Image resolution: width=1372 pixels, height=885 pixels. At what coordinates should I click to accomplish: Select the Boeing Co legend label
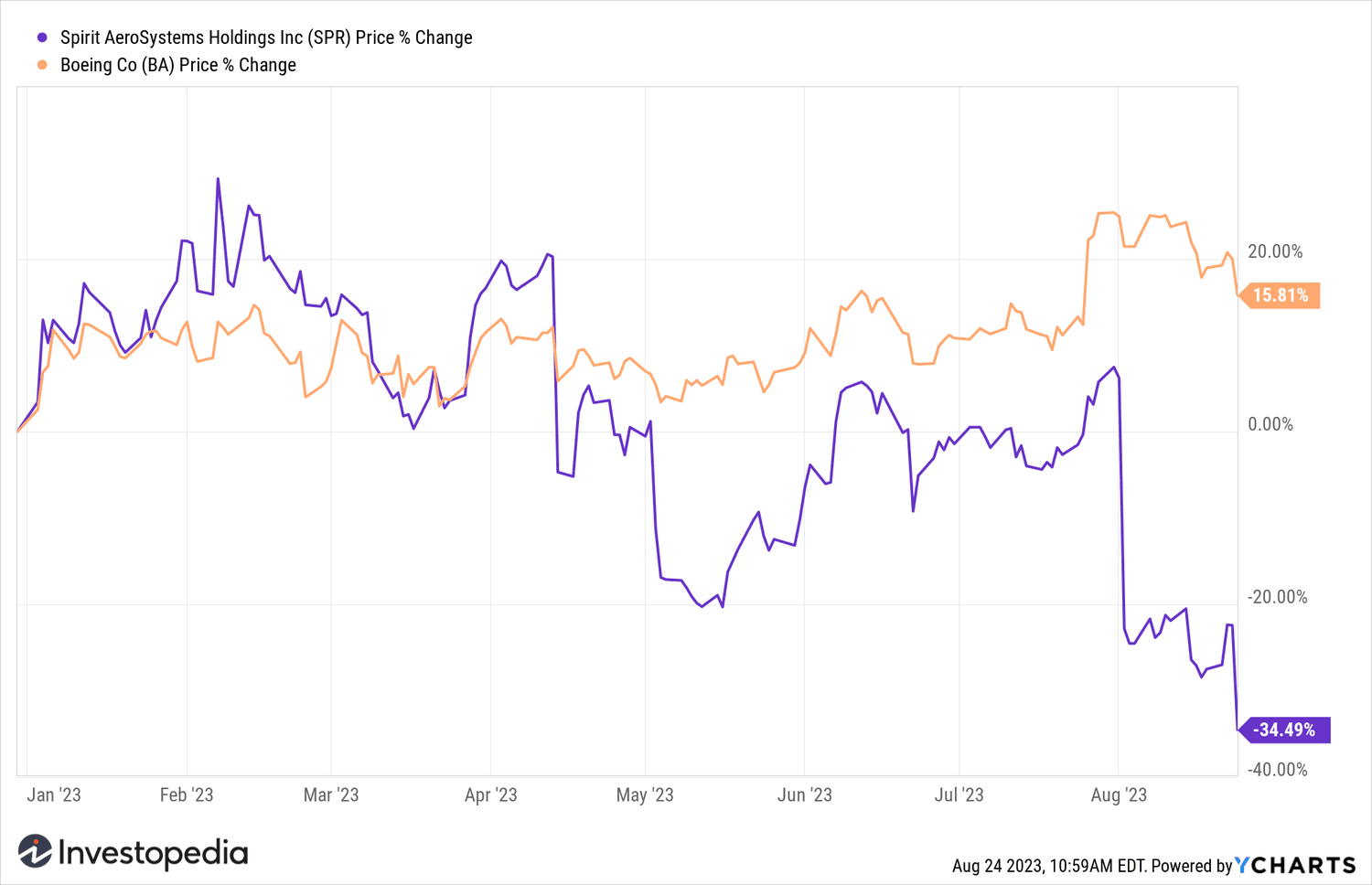pos(178,65)
